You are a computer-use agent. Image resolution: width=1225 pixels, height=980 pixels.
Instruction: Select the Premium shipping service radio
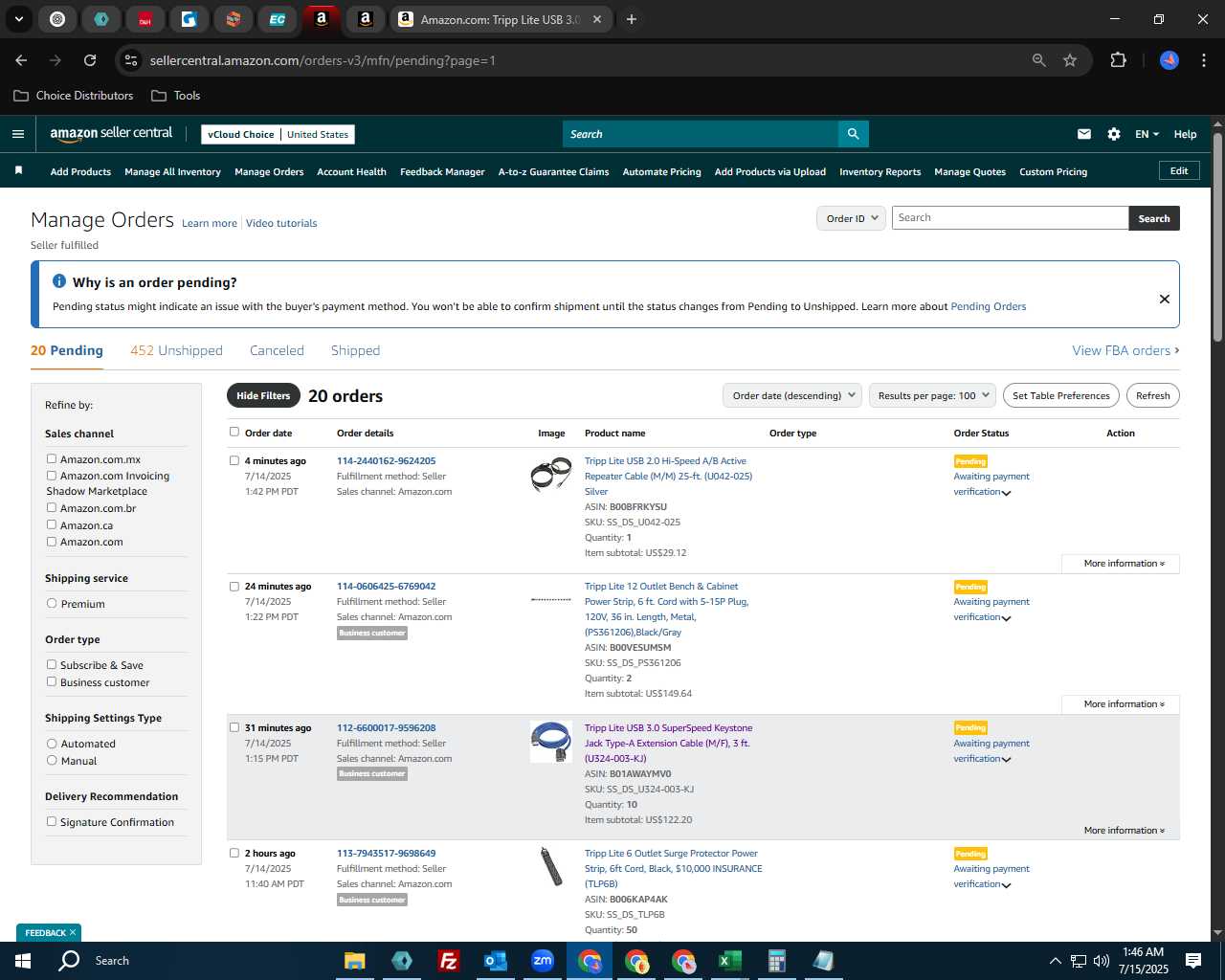(52, 603)
